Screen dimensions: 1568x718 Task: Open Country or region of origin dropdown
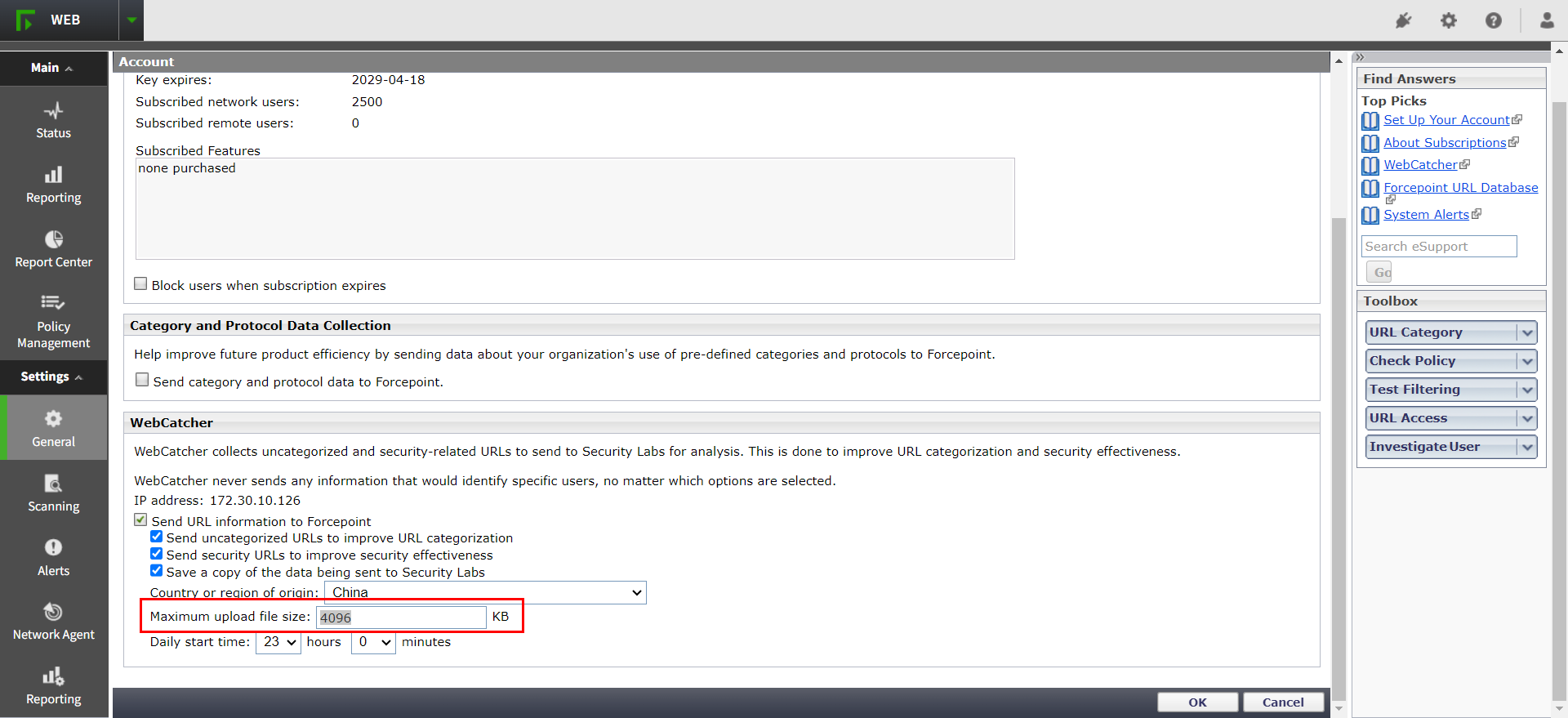click(485, 592)
